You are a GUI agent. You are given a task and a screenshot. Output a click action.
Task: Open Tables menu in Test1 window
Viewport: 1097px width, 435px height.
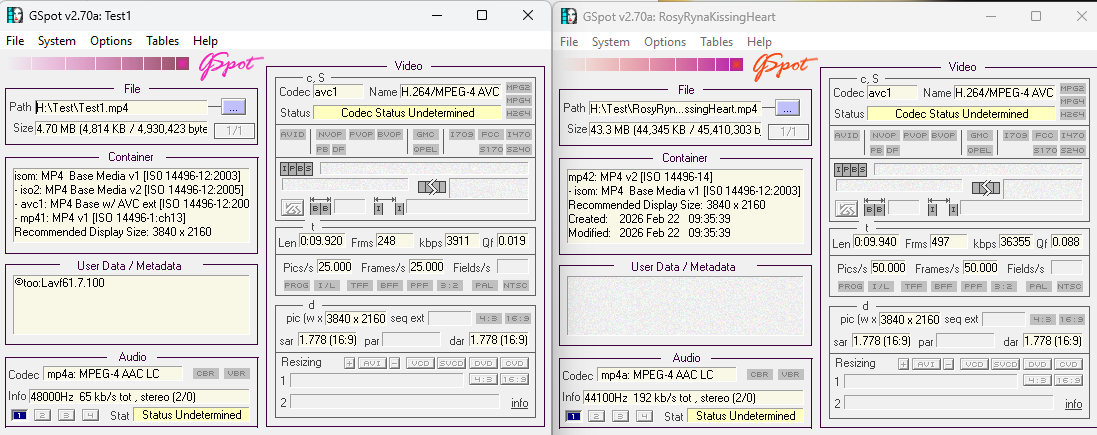click(x=162, y=41)
